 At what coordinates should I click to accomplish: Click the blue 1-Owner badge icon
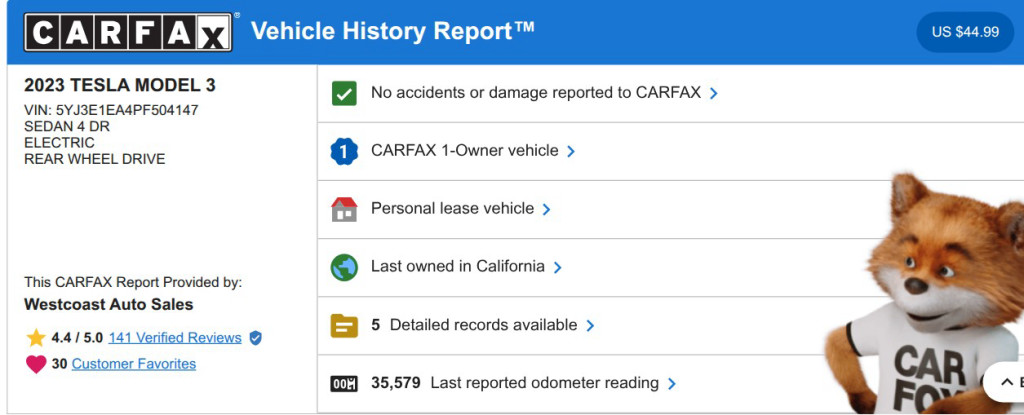tap(344, 151)
